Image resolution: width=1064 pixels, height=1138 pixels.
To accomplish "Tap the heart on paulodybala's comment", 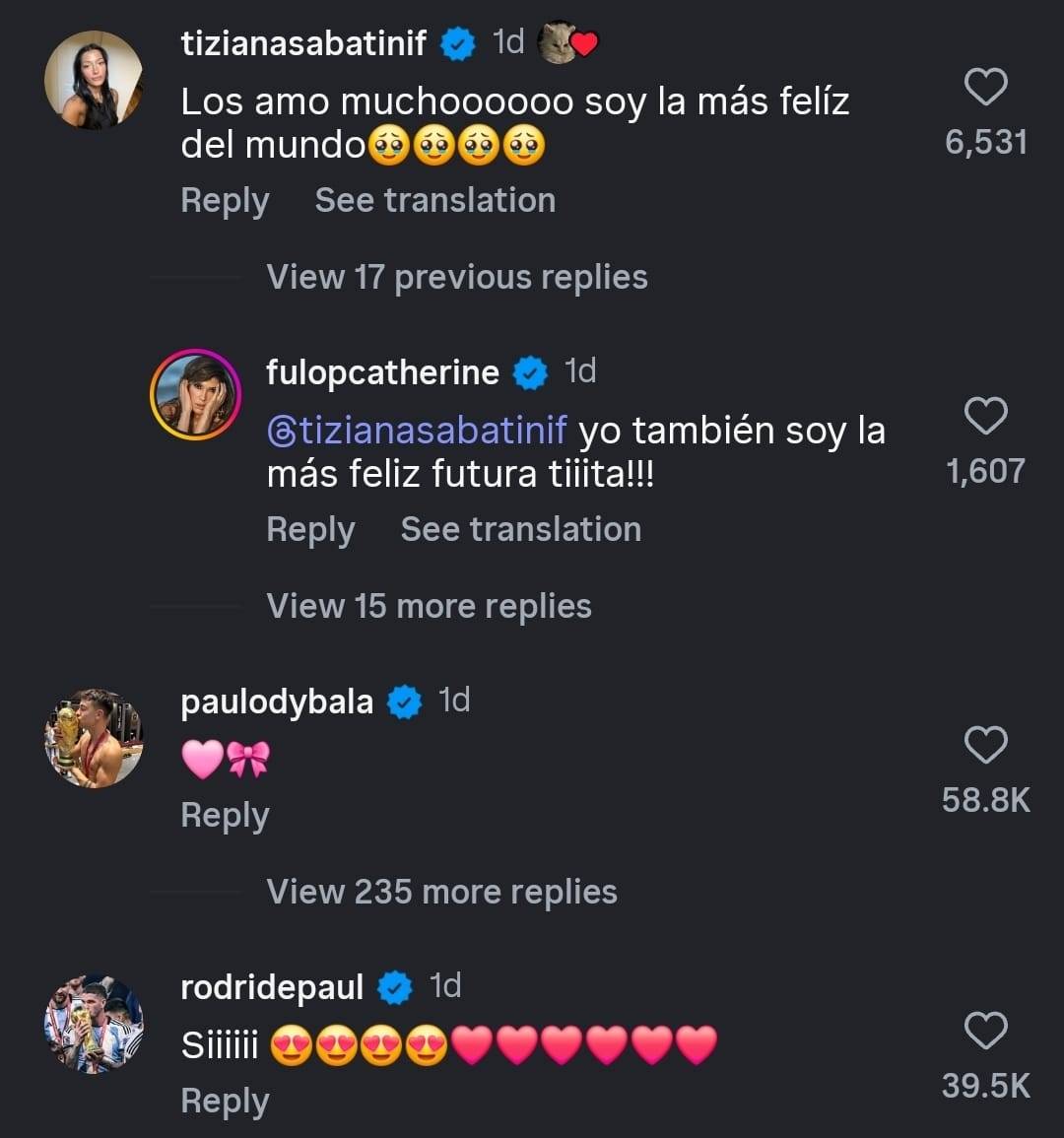I will (x=984, y=746).
